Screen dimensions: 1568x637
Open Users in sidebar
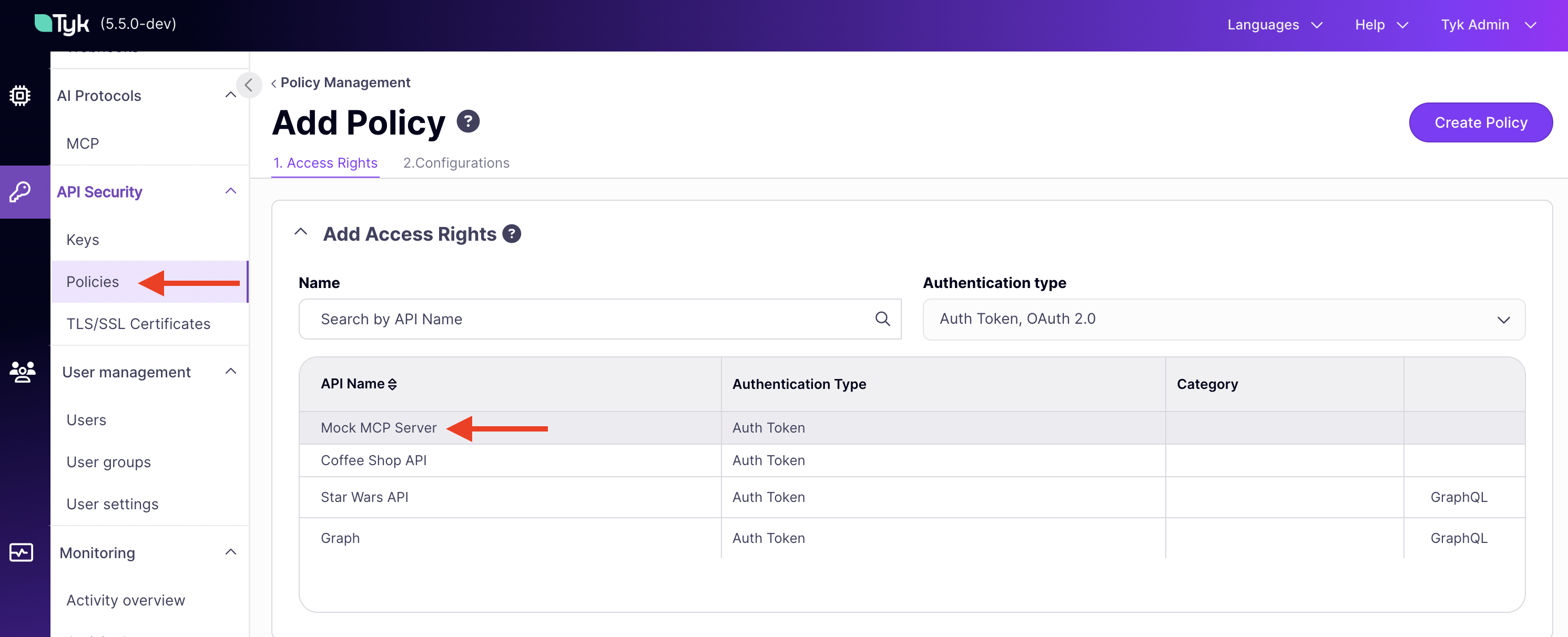click(86, 420)
